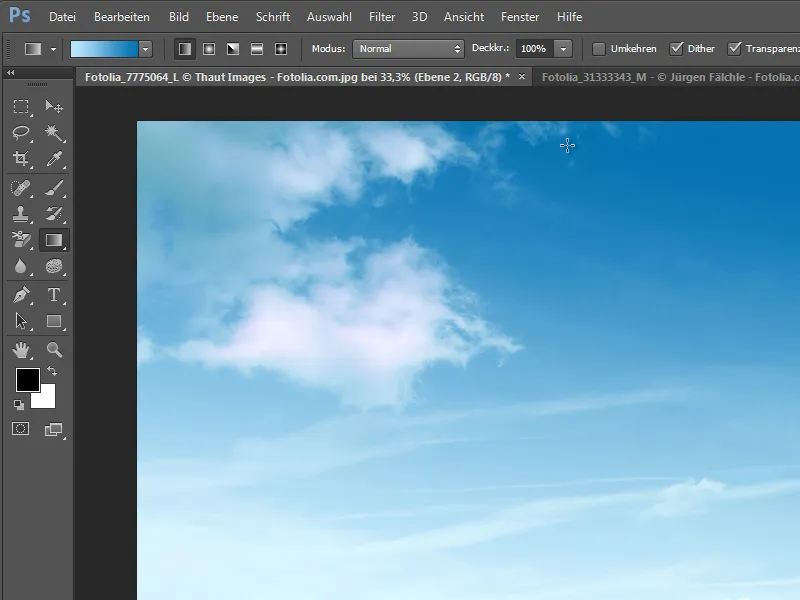Select the Rectangular Marquee tool
Image resolution: width=800 pixels, height=600 pixels.
click(21, 106)
